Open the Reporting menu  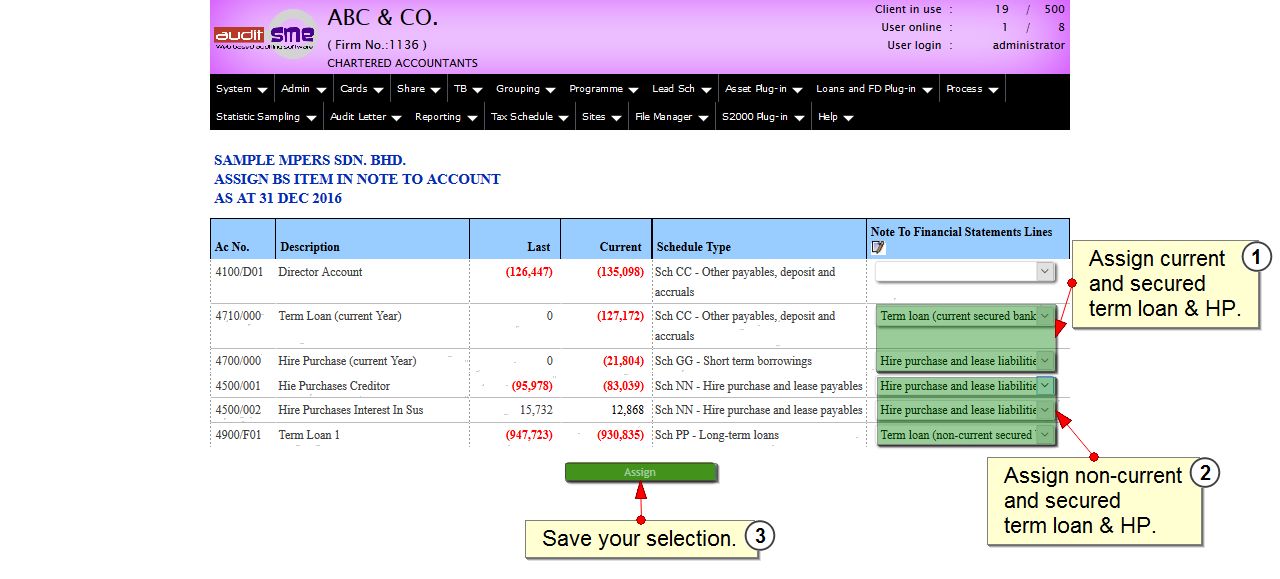446,117
